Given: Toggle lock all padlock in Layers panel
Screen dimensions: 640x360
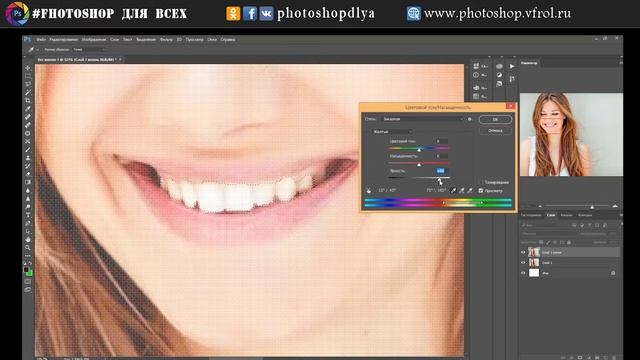Looking at the screenshot, I should tap(569, 242).
